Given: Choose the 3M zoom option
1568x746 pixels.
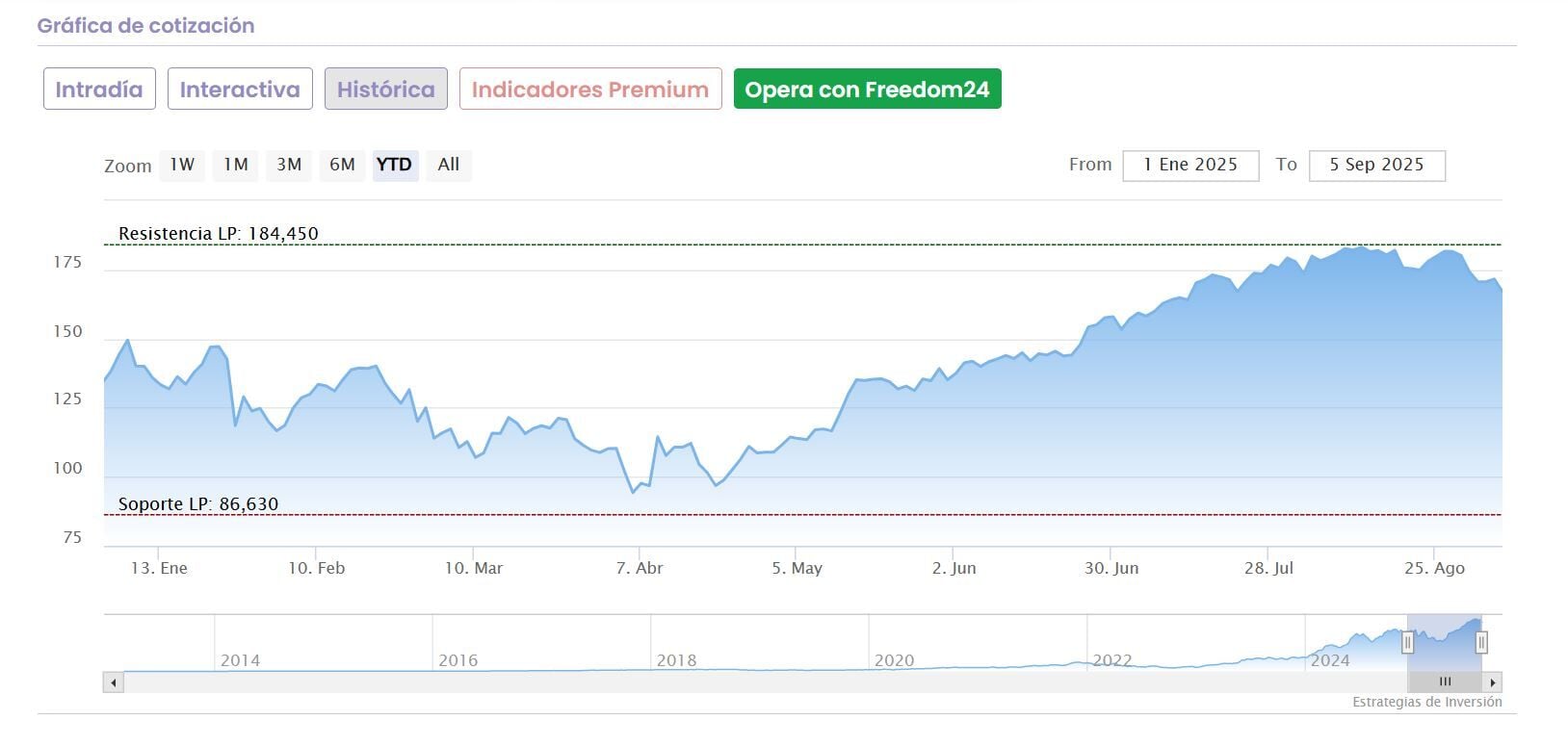Looking at the screenshot, I should (x=289, y=165).
